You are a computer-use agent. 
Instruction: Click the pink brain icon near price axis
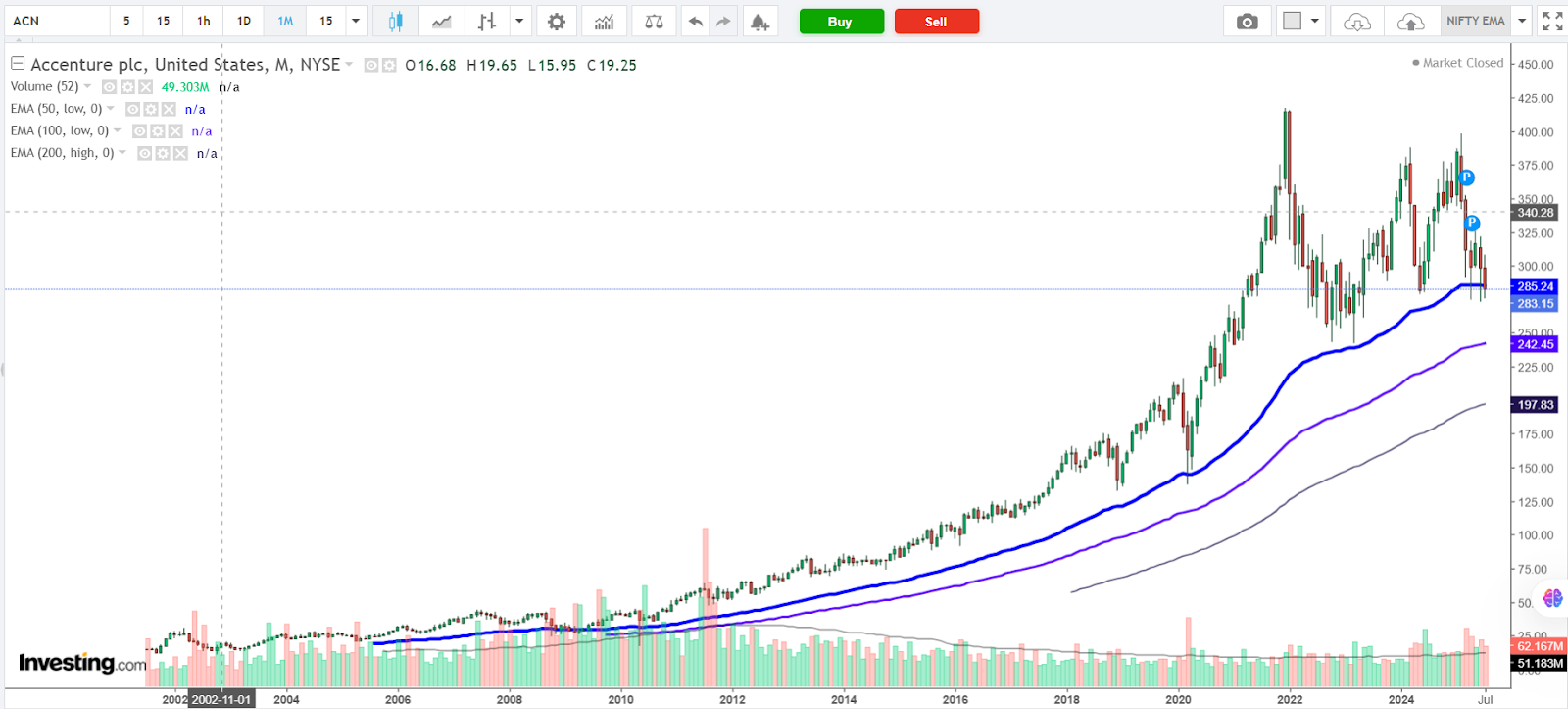click(x=1552, y=597)
